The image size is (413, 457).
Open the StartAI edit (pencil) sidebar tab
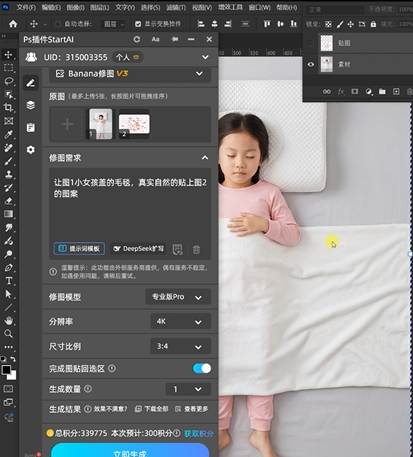(x=31, y=83)
